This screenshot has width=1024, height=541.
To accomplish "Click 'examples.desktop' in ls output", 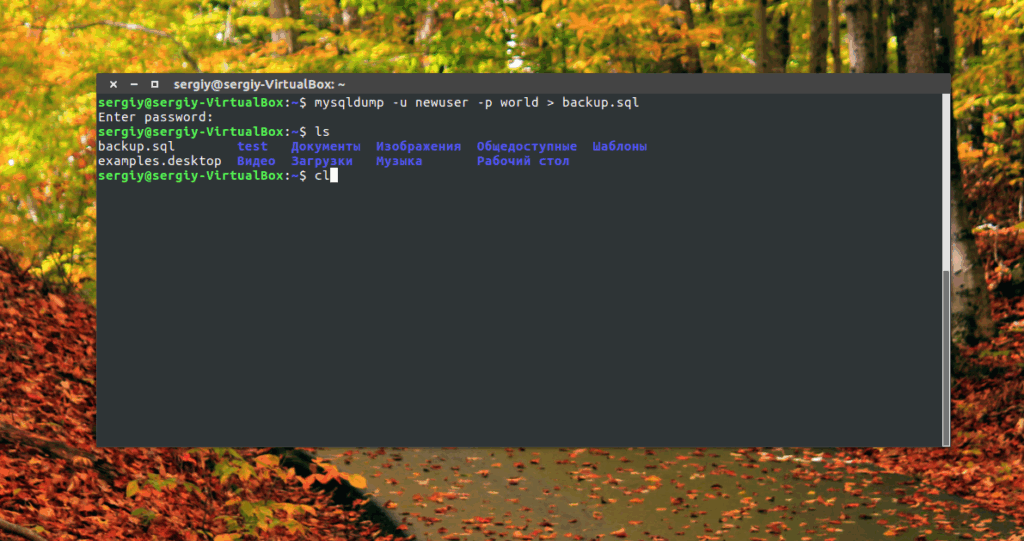I will coord(160,161).
